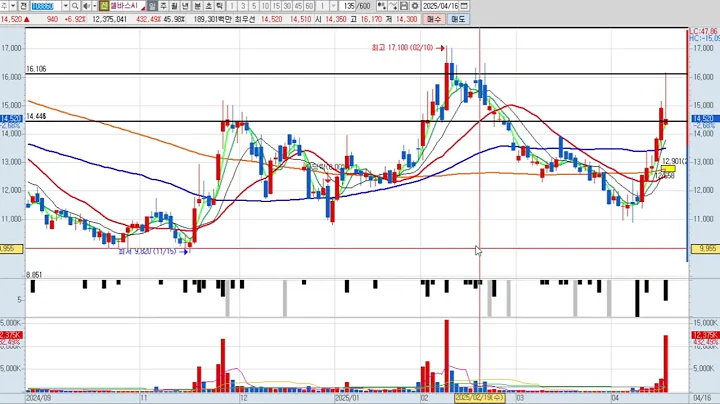Click the 매수 buy button
The height and width of the screenshot is (404, 720).
(x=433, y=19)
